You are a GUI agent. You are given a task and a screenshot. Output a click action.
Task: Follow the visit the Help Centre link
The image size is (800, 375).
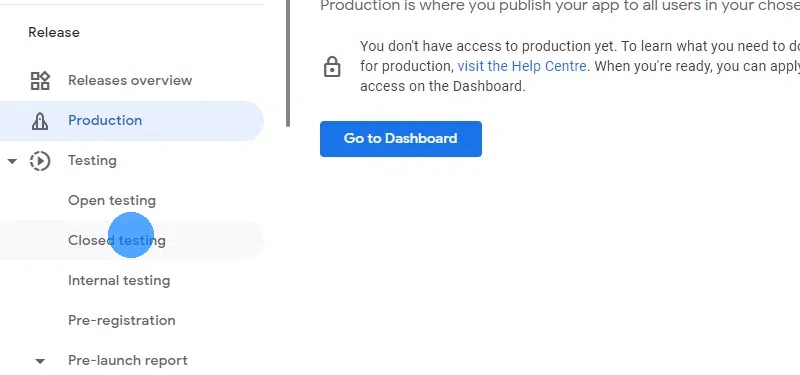click(x=521, y=66)
